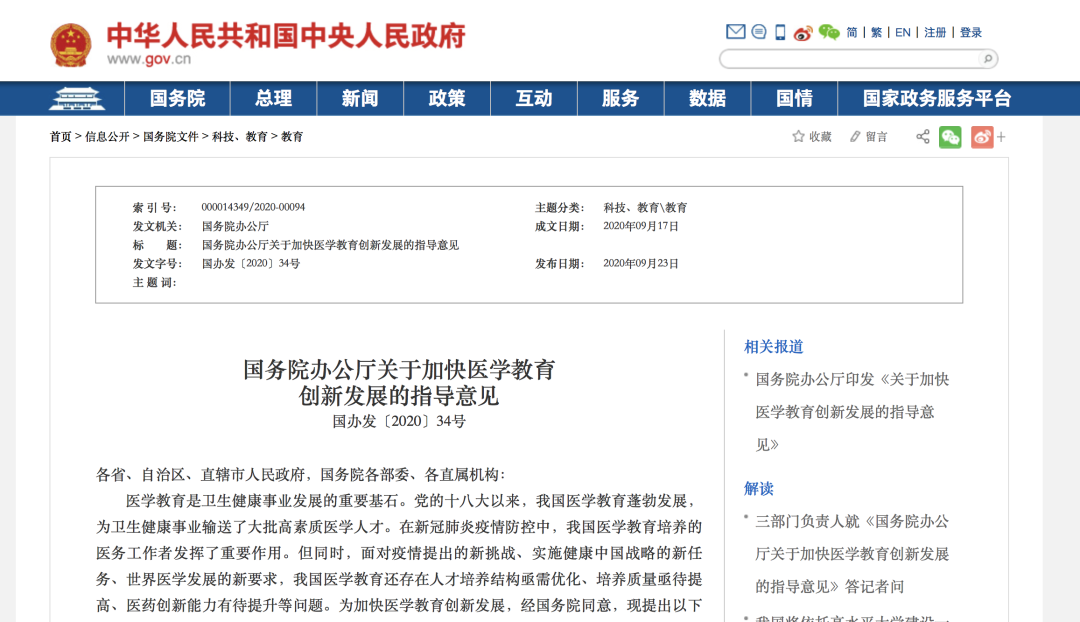Open related report 国务院办公厅印发 link

(852, 412)
